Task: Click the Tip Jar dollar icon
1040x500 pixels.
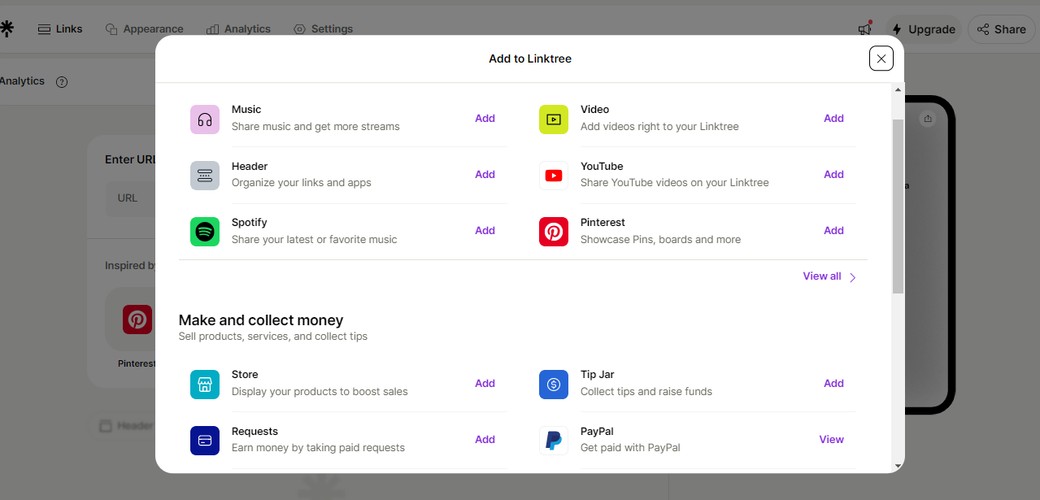Action: pyautogui.click(x=553, y=385)
